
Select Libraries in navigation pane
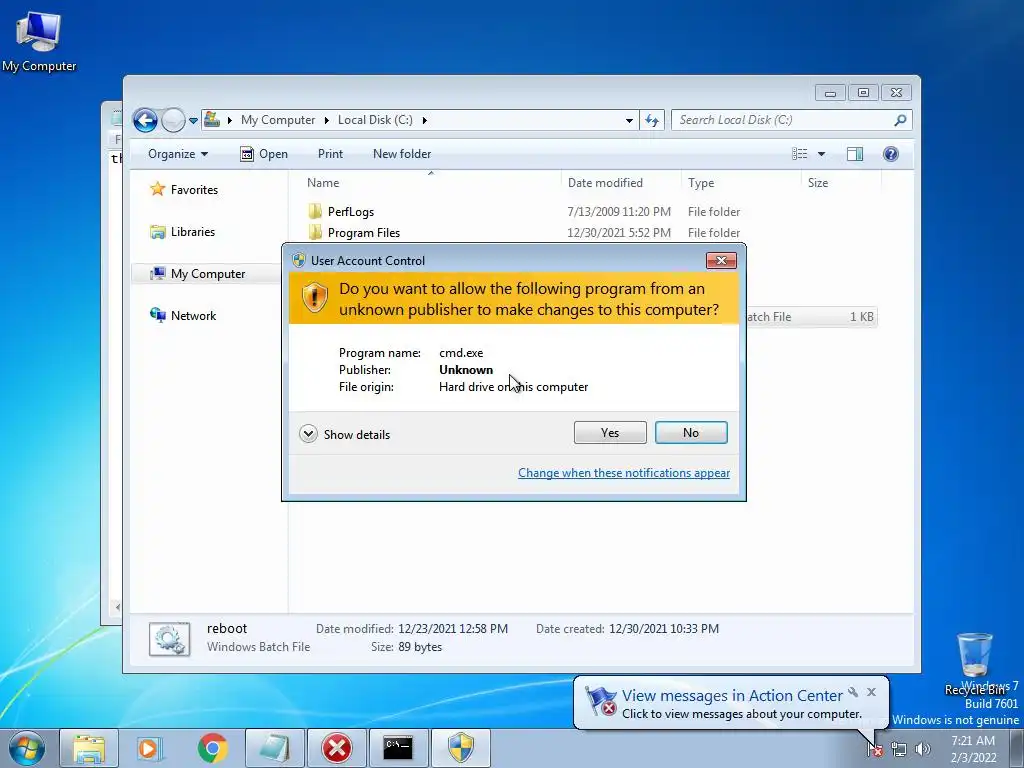coord(193,232)
